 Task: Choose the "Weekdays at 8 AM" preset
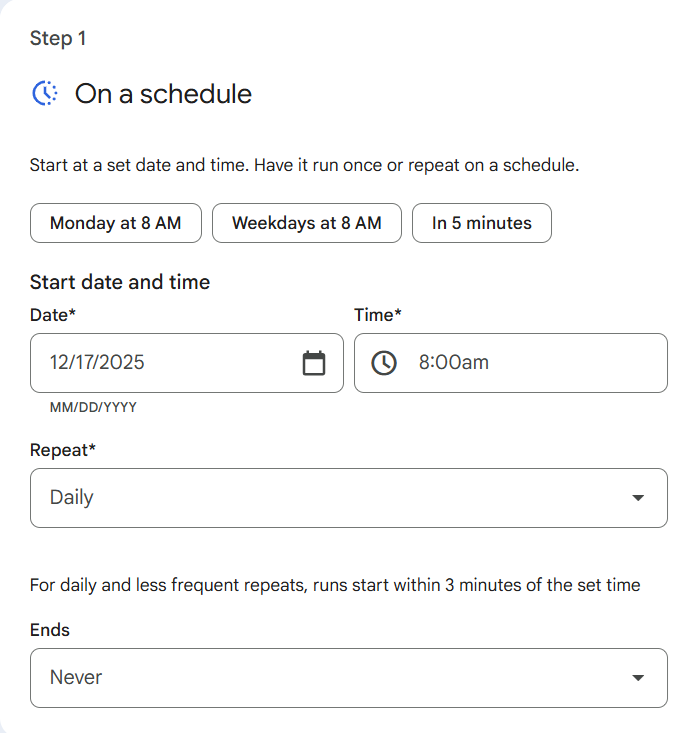click(307, 223)
